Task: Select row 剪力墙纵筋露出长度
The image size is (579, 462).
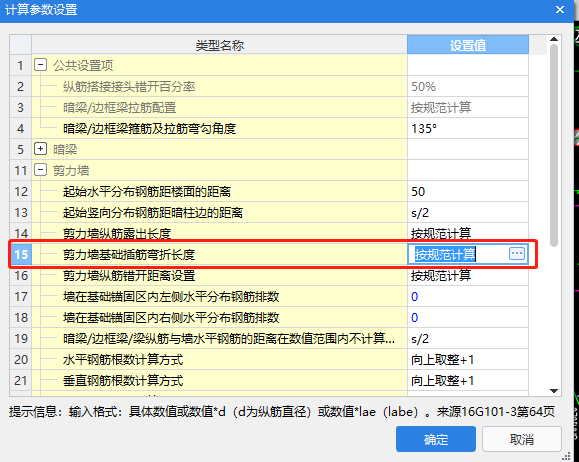Action: click(x=219, y=233)
